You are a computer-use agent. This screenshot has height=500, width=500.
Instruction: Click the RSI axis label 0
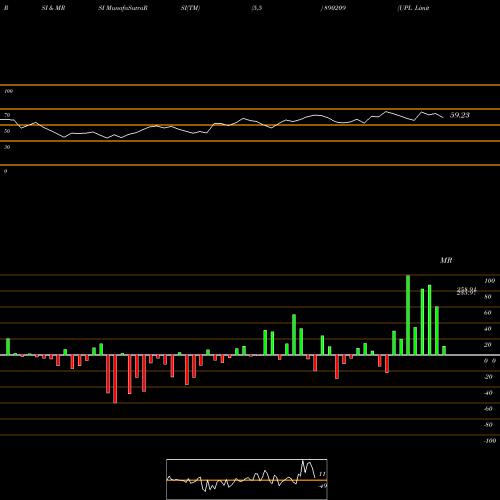tap(5, 171)
